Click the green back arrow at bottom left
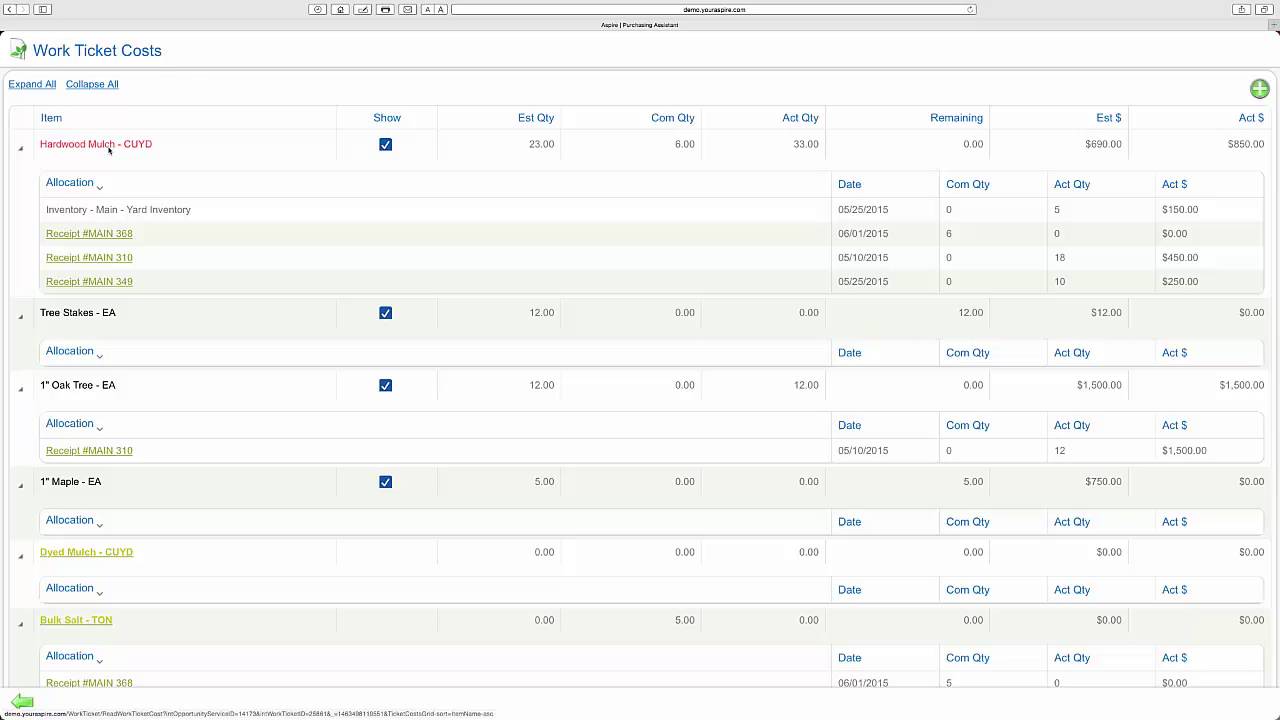The height and width of the screenshot is (720, 1280). [x=22, y=702]
